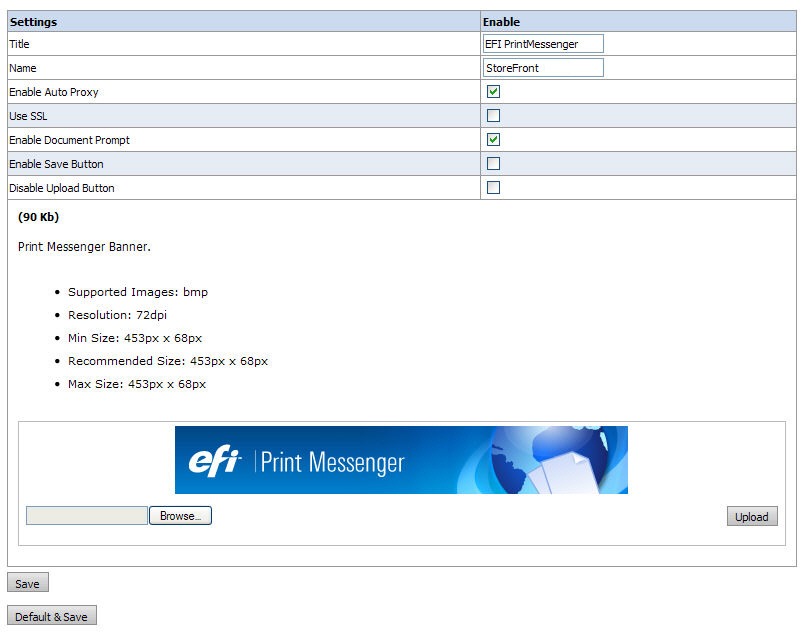804x634 pixels.
Task: Click the Title row label
Action: coord(19,44)
